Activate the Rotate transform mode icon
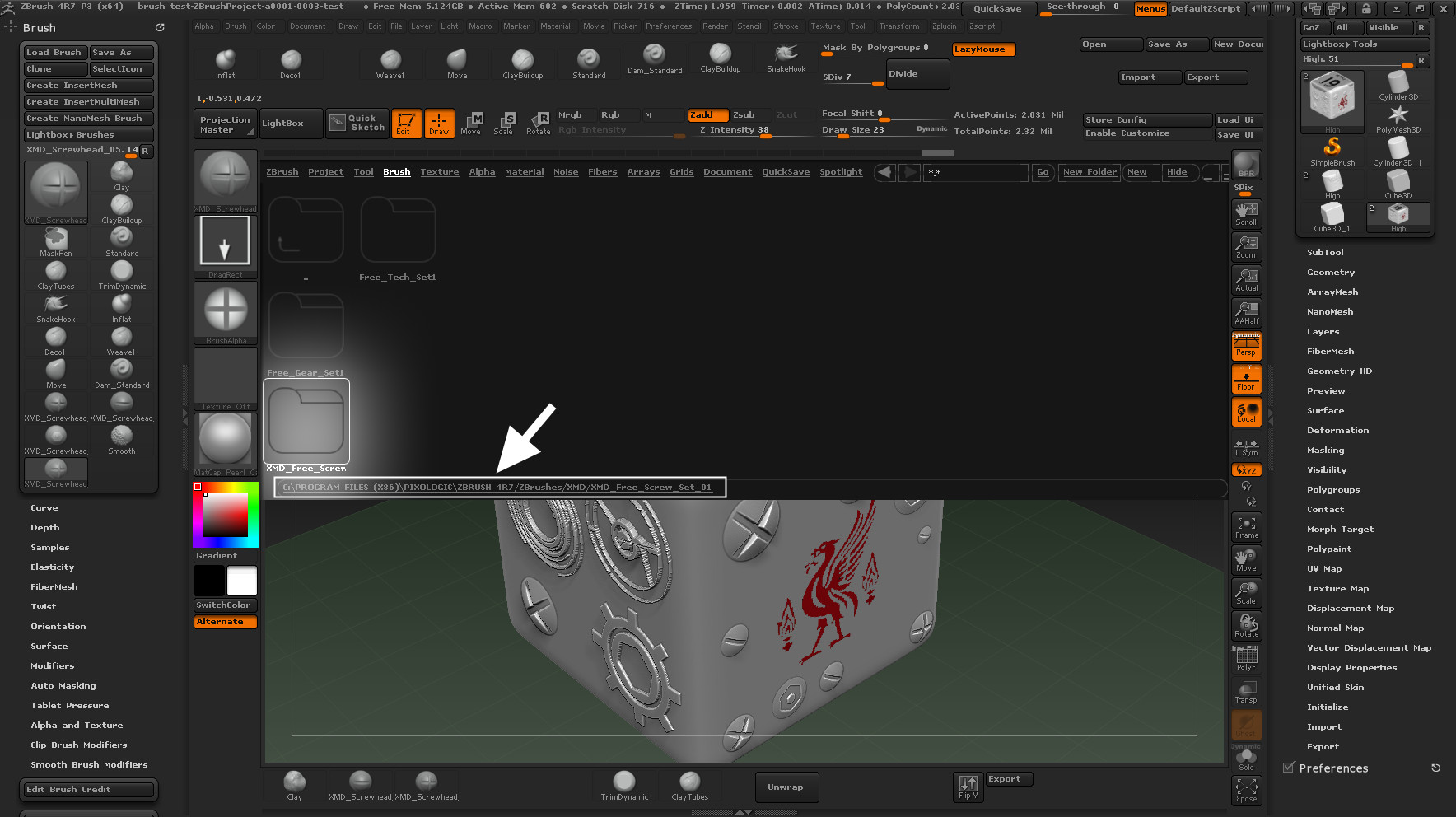 coord(539,123)
